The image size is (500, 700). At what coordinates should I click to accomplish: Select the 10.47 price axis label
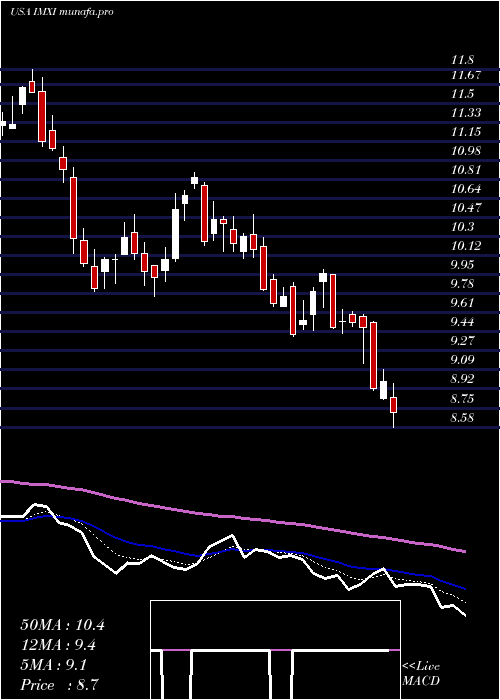click(466, 208)
